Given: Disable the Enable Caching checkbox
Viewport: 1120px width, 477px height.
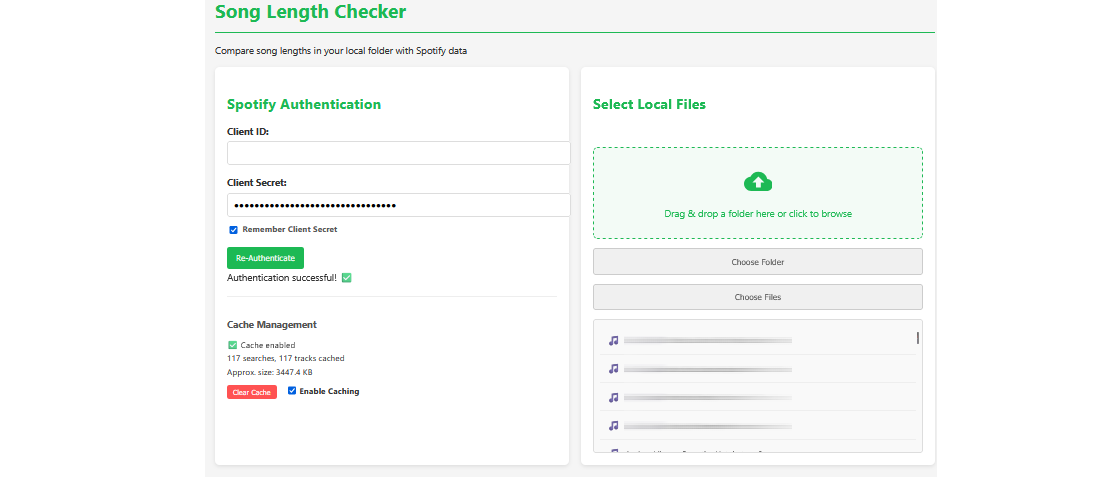Looking at the screenshot, I should (292, 391).
